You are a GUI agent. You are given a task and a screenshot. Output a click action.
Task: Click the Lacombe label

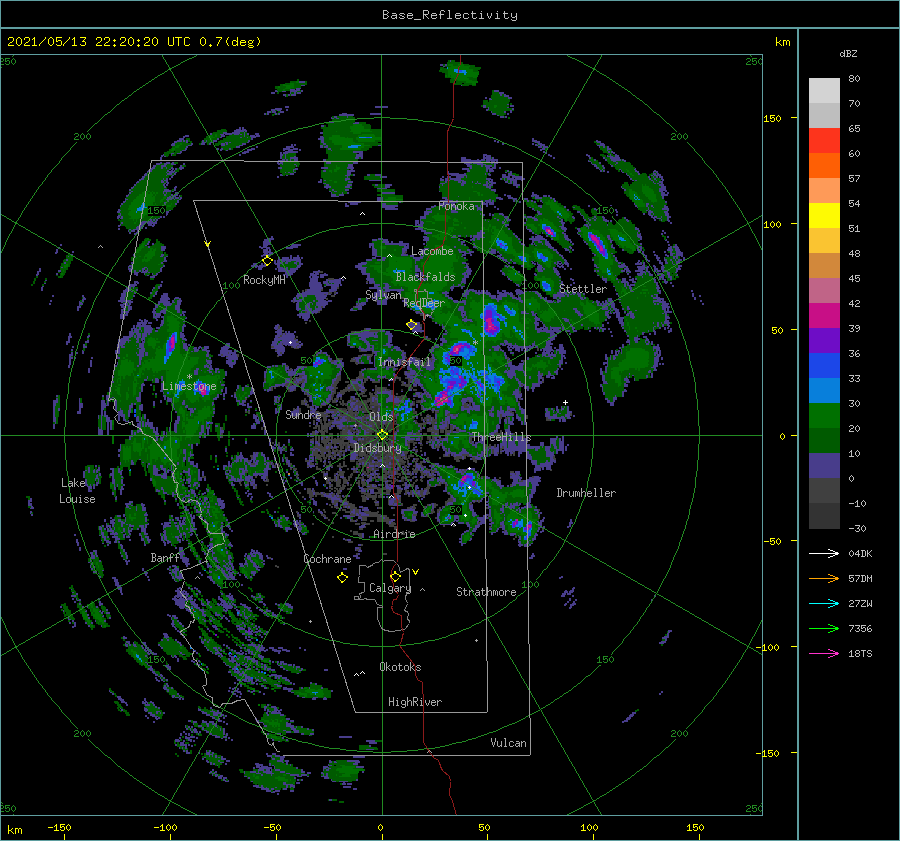(432, 251)
